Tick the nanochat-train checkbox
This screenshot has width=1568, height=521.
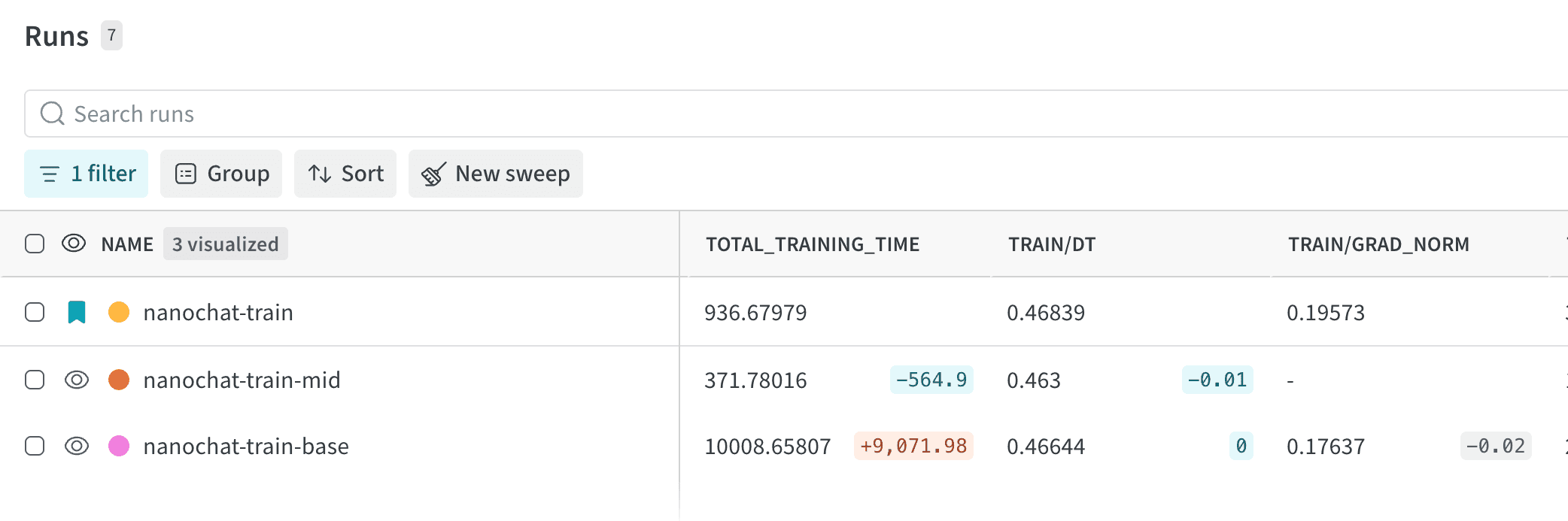(x=35, y=312)
